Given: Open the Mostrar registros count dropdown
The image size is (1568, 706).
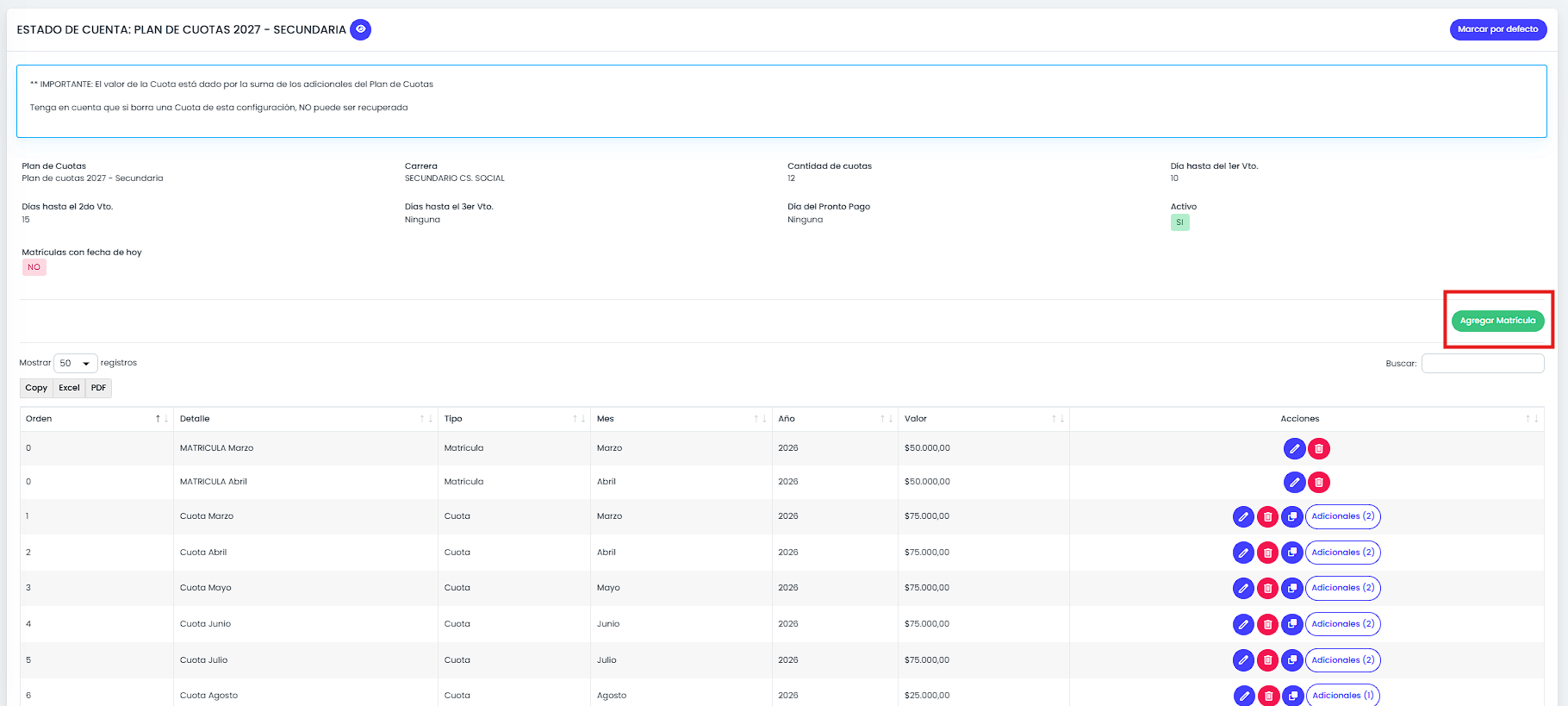Looking at the screenshot, I should point(76,364).
